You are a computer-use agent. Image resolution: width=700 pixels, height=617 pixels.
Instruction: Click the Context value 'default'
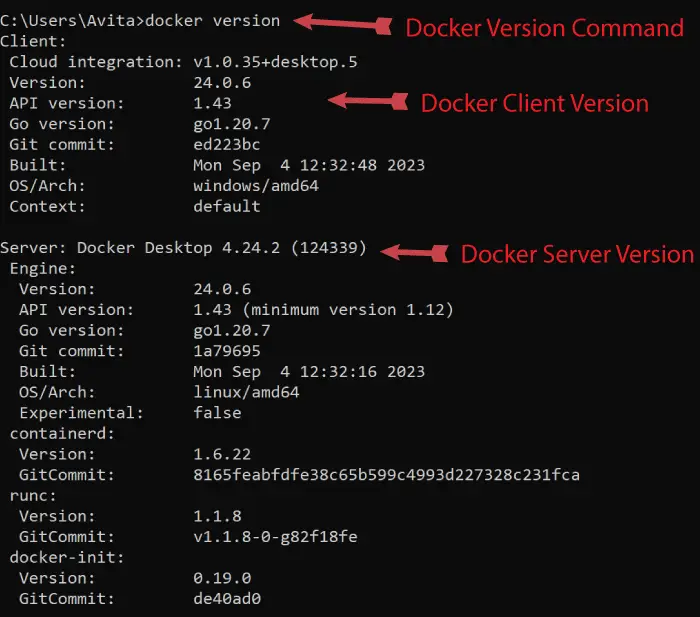click(227, 207)
